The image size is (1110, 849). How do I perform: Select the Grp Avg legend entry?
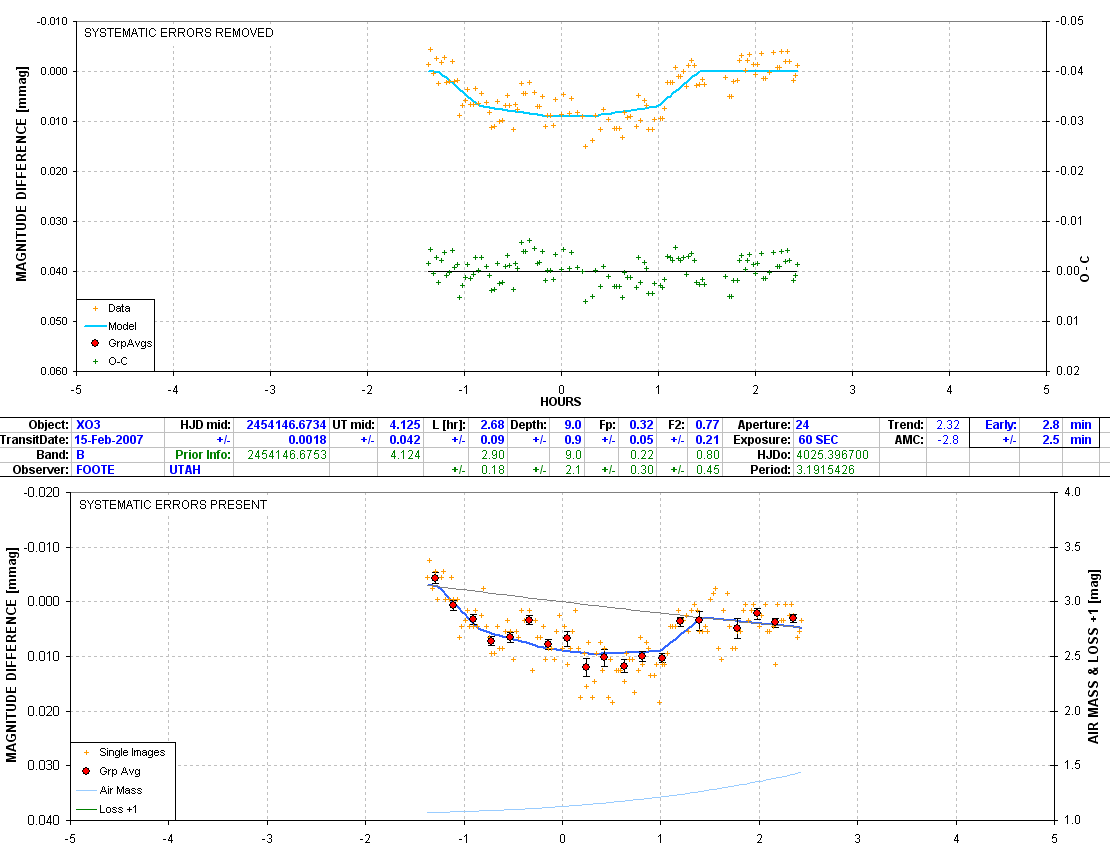tap(120, 771)
